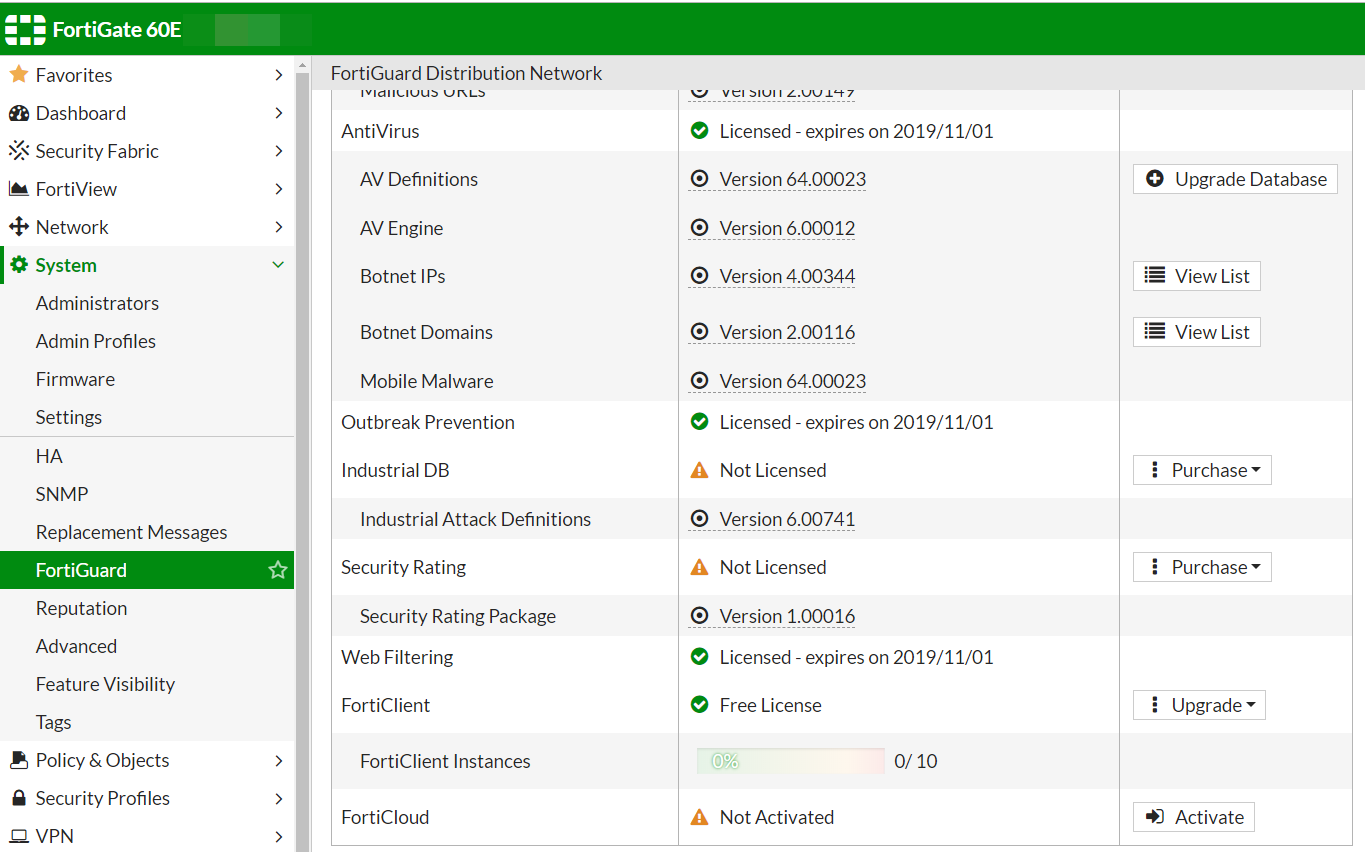Click the System gear icon
The width and height of the screenshot is (1365, 852).
tap(18, 265)
